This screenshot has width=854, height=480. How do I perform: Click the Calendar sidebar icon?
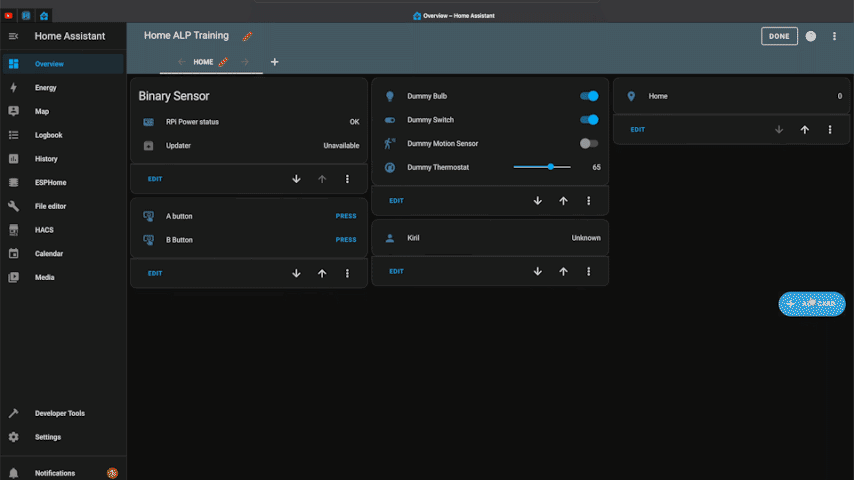[14, 253]
